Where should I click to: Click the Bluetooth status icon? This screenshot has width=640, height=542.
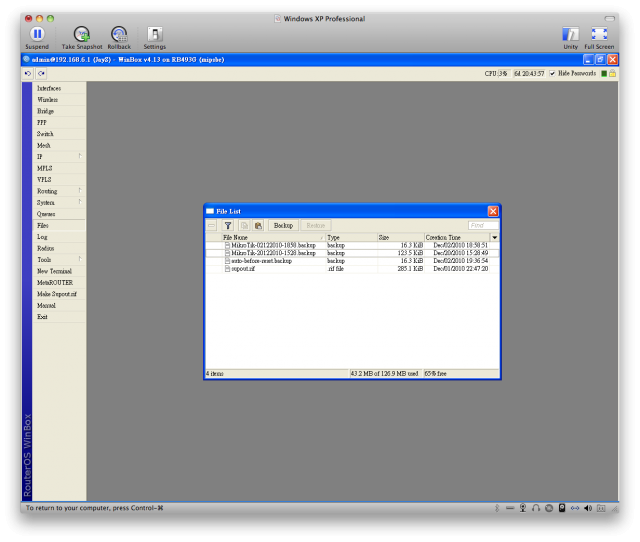tap(497, 508)
